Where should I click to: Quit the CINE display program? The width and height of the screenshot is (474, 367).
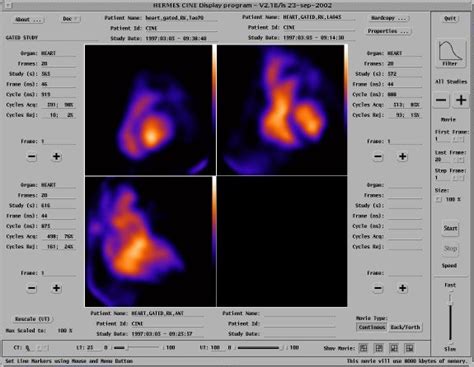pos(450,18)
